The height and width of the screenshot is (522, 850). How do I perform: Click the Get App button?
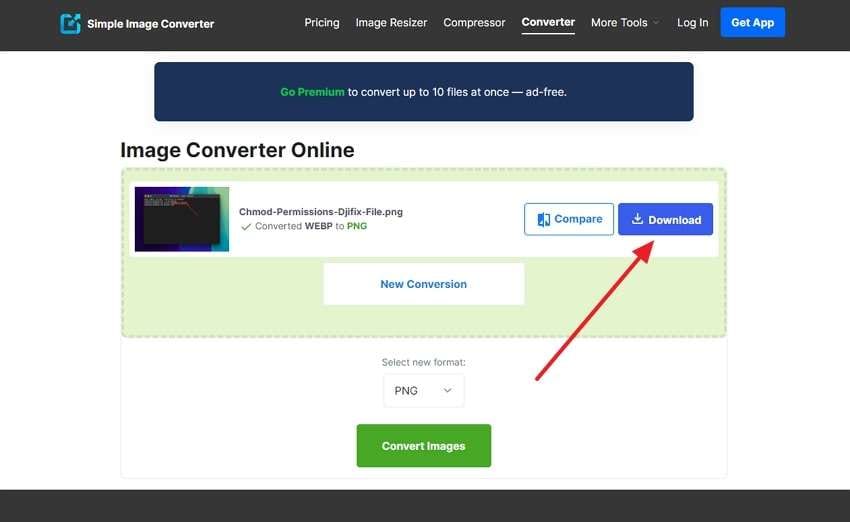click(x=752, y=23)
